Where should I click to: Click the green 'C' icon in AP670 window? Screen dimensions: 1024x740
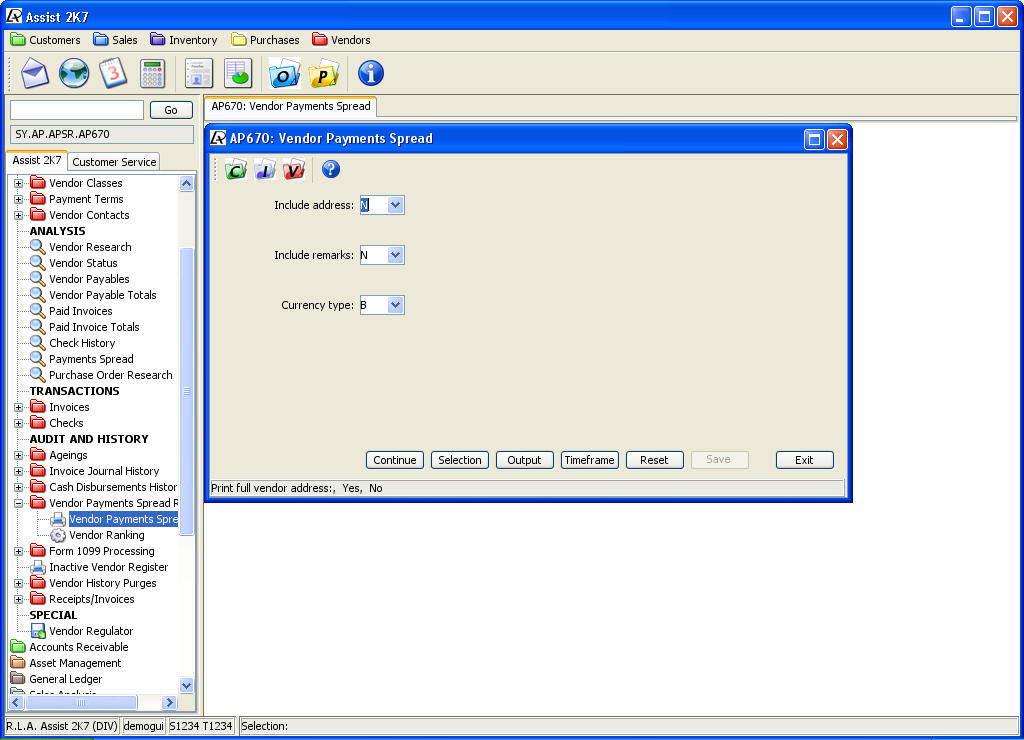coord(236,170)
